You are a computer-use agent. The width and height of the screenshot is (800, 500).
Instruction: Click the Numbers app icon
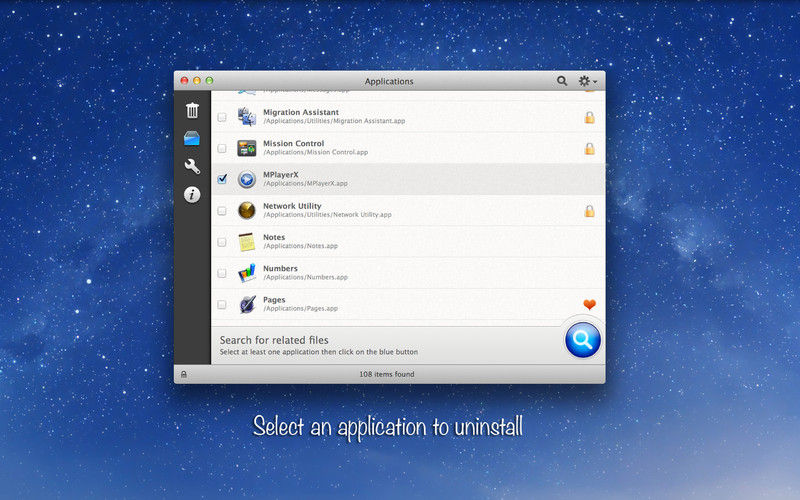[247, 273]
